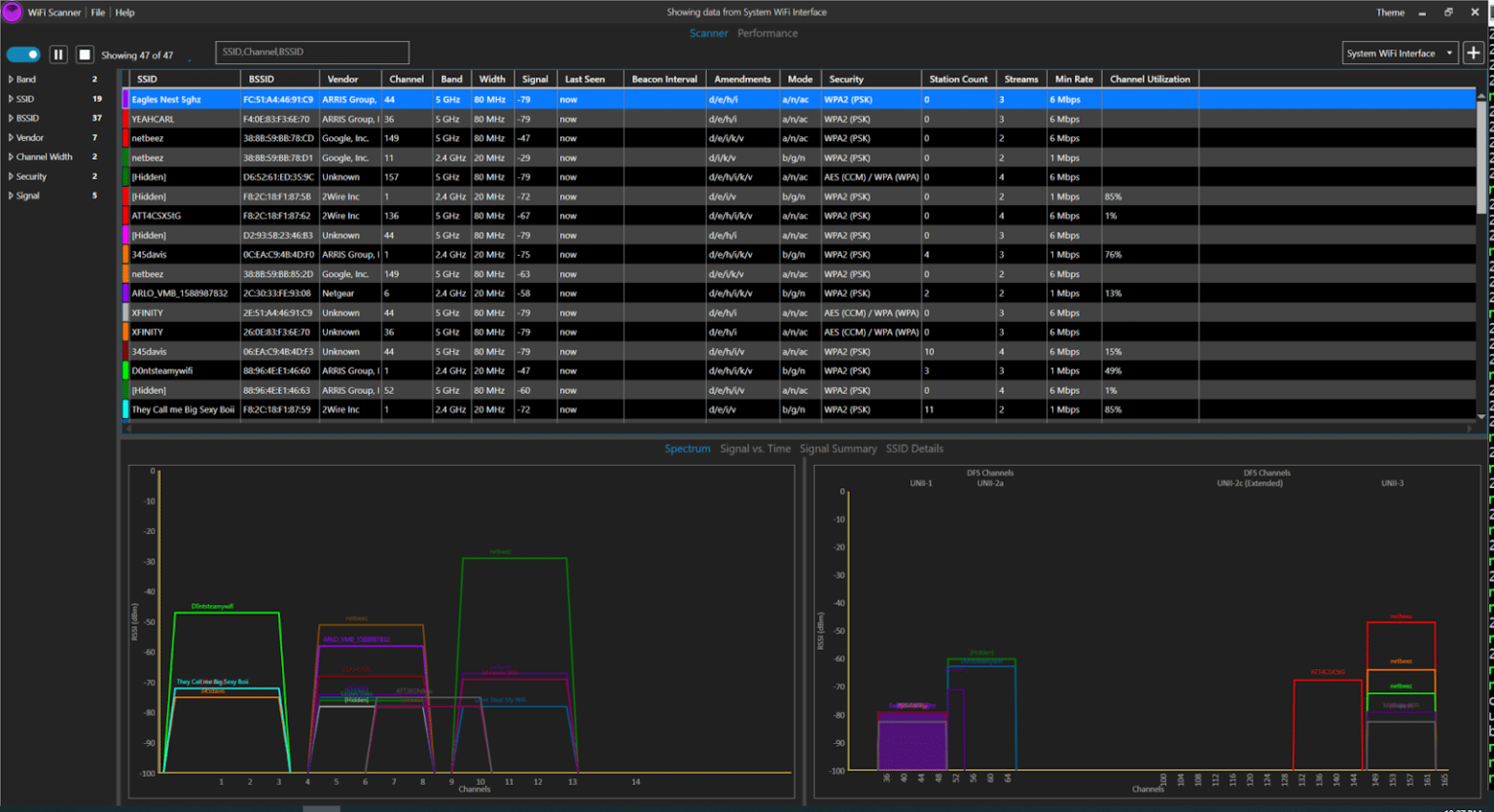
Task: Disable scanning with the toggle switch
Action: (21, 53)
